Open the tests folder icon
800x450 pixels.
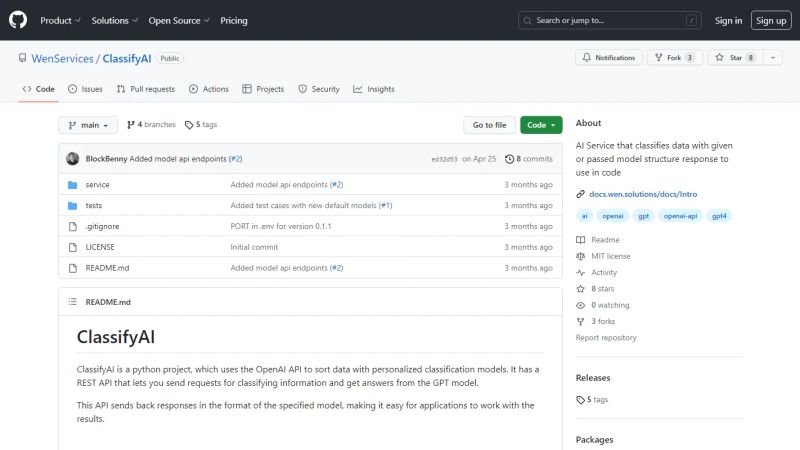[72, 206]
